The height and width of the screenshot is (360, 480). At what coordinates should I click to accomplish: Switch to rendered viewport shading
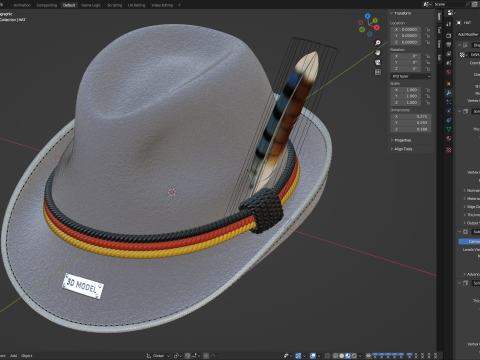[354, 356]
